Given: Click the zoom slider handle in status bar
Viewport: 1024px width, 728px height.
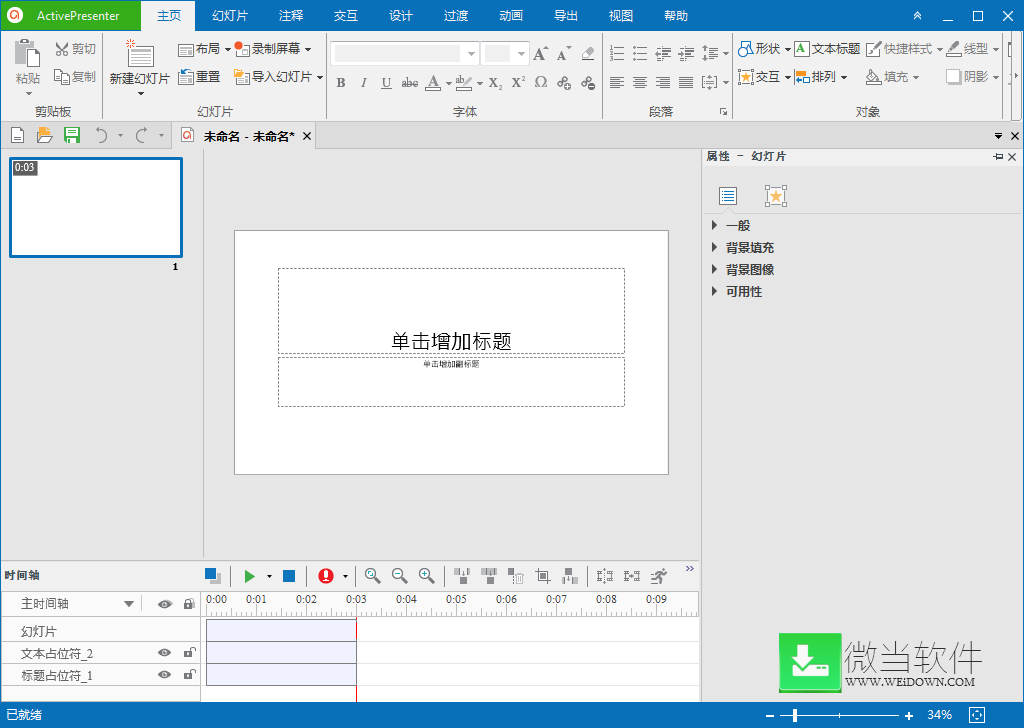Looking at the screenshot, I should [x=795, y=716].
